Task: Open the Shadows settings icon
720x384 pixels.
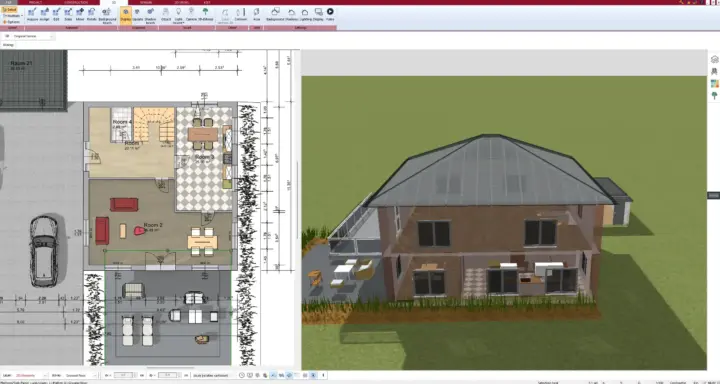Action: point(292,15)
